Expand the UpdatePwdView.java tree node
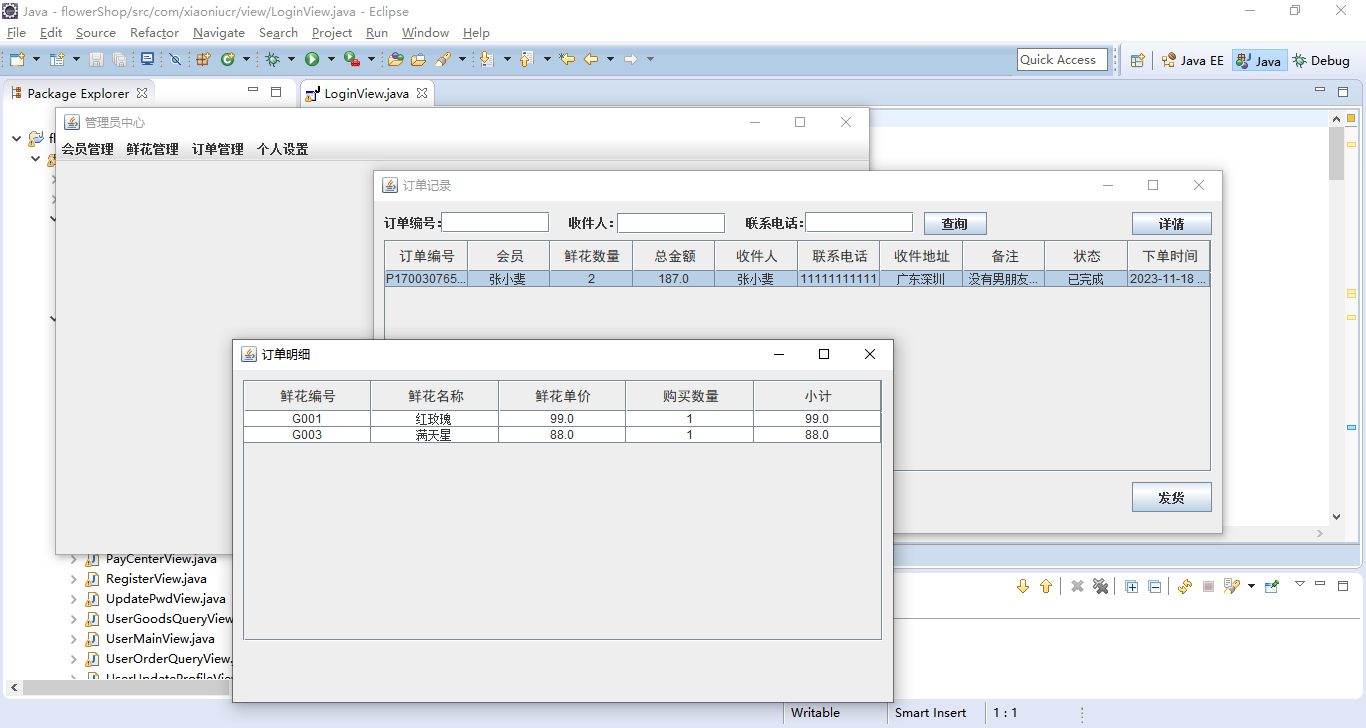This screenshot has height=728, width=1366. [x=74, y=599]
